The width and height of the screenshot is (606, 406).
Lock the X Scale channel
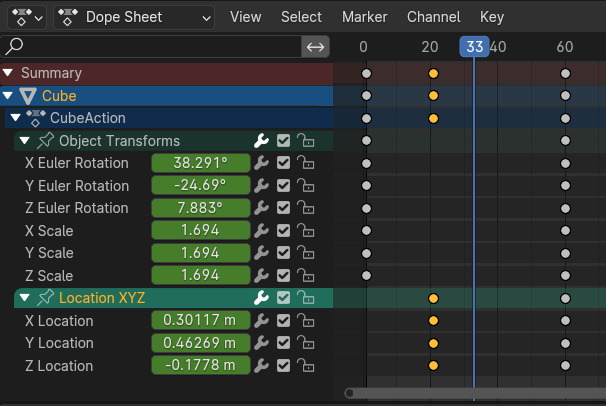[x=305, y=231]
